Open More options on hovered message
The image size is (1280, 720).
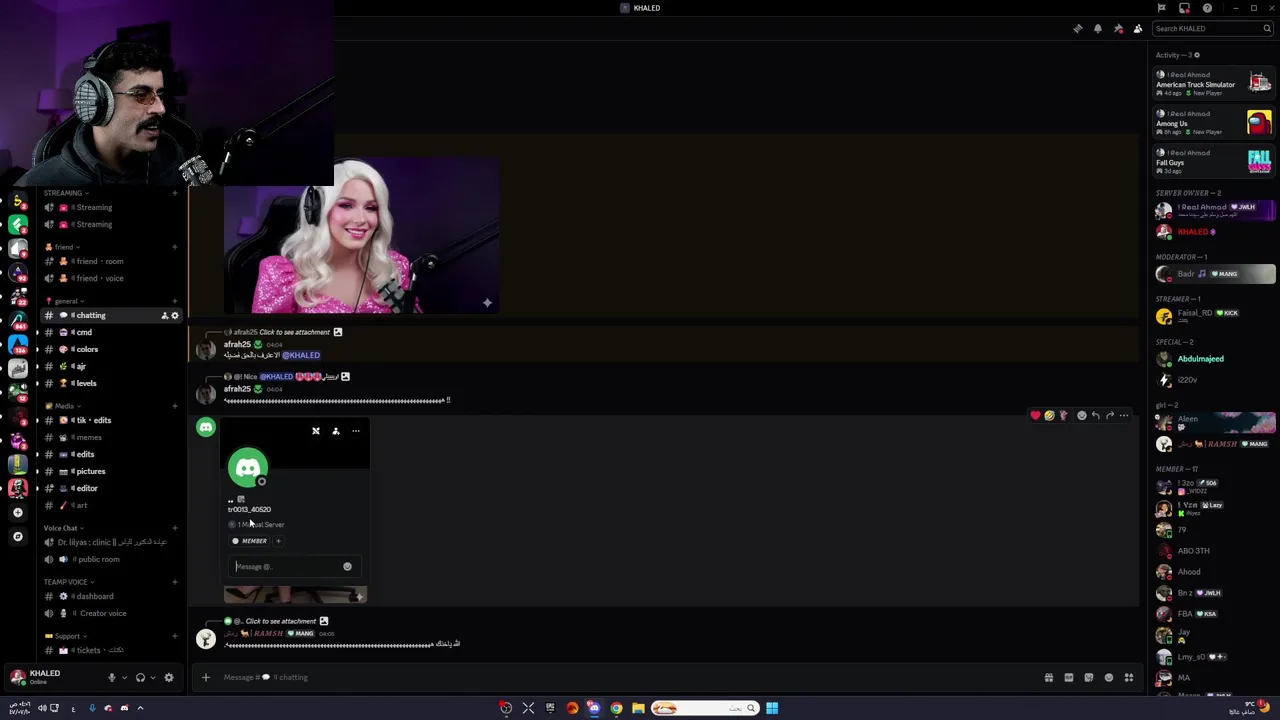pos(1124,415)
